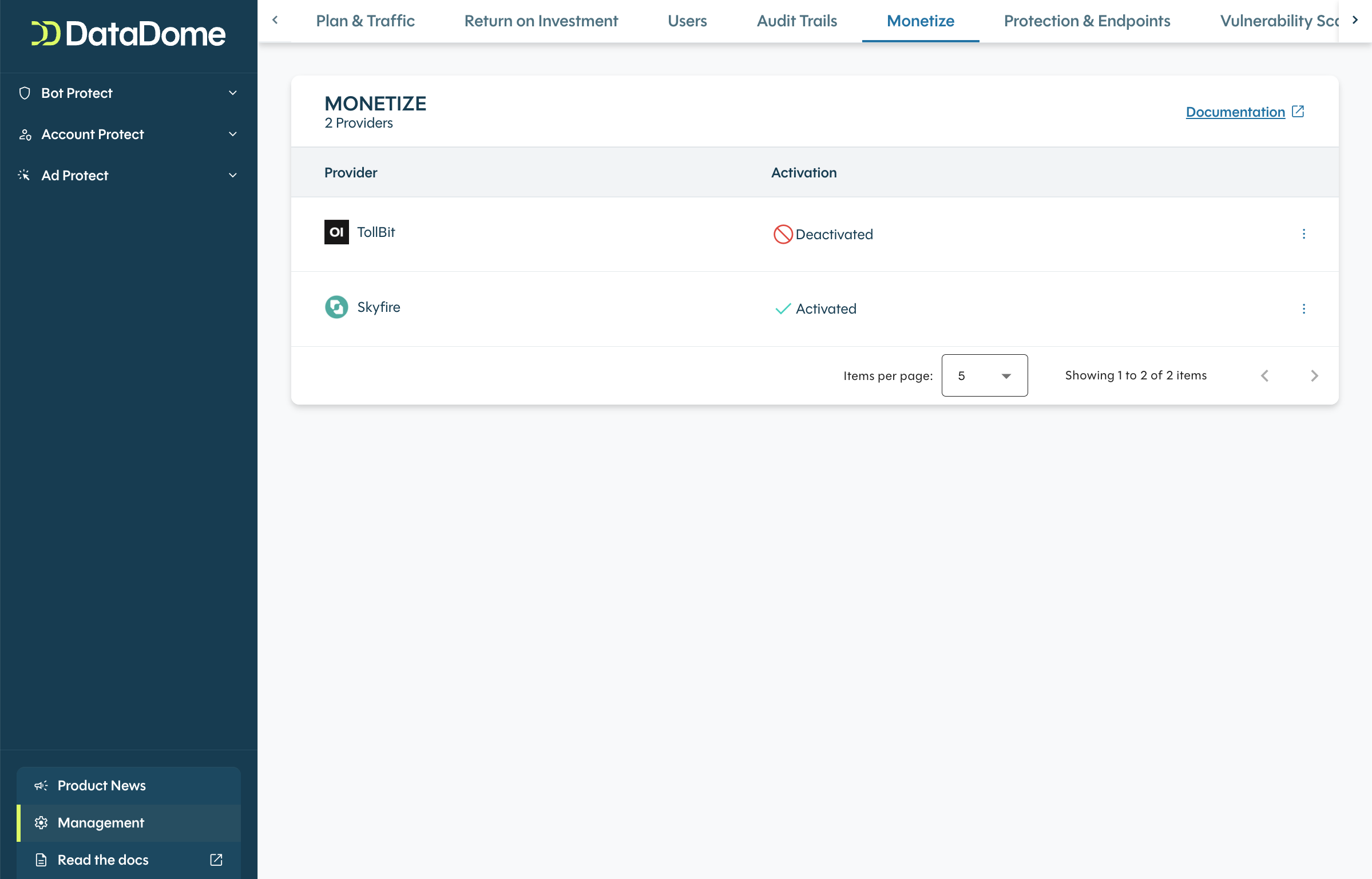
Task: Select the Bot Protect shield icon
Action: coord(24,93)
